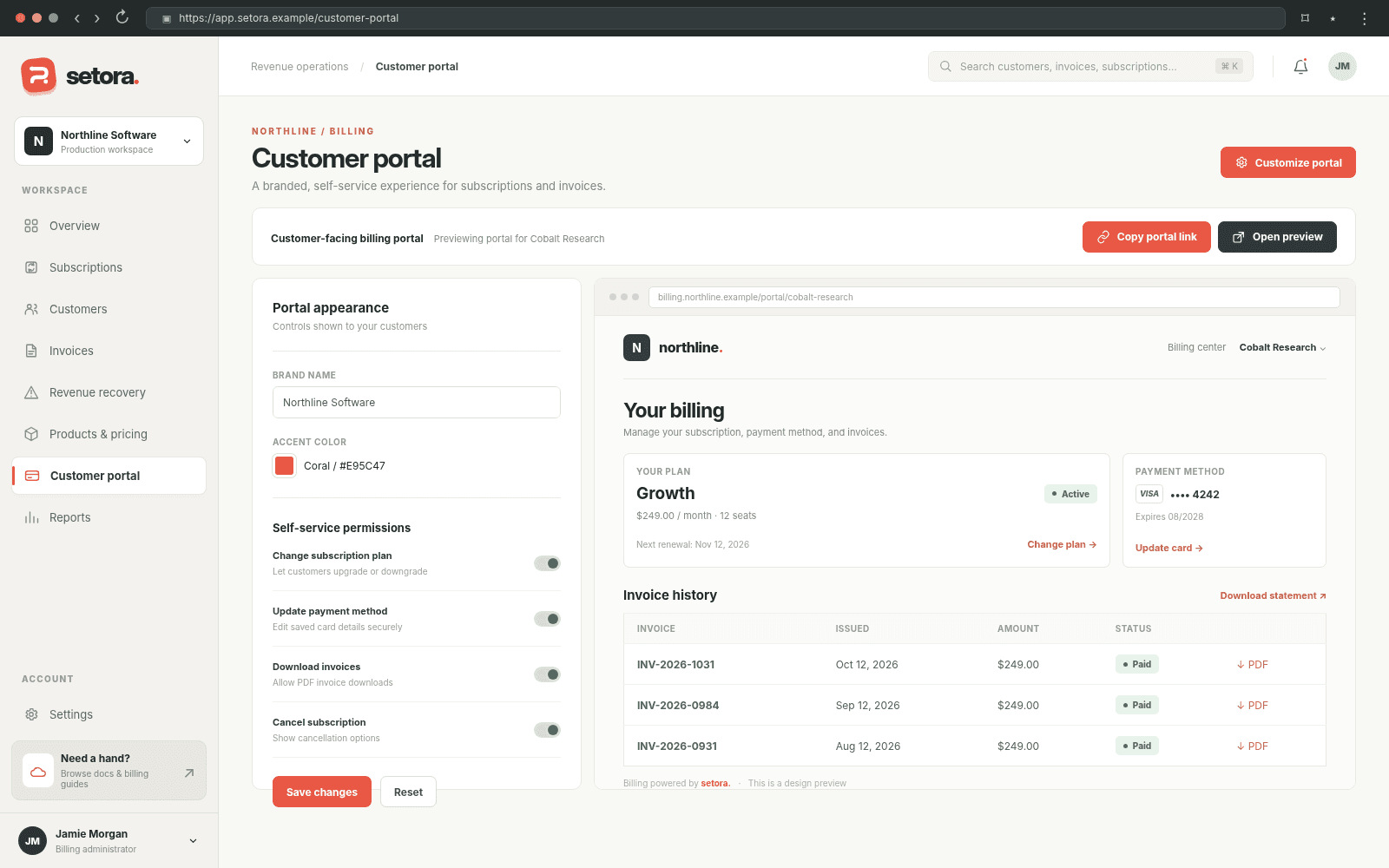Click the Change plan link

click(x=1062, y=545)
